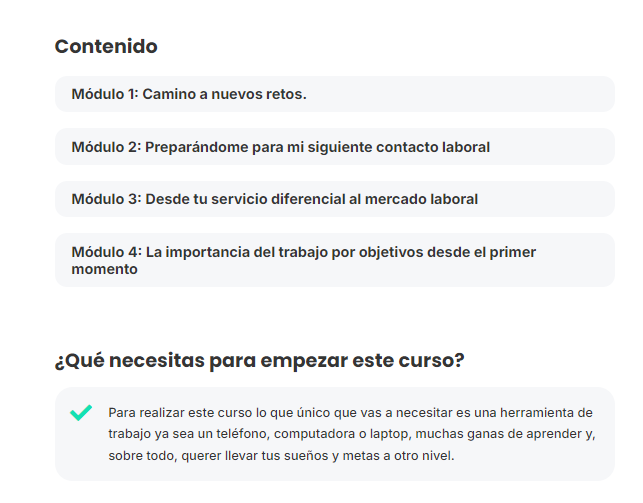Click the '¿Qué necesitas para empezar este curso?' heading
Viewport: 643px width, 503px height.
(260, 361)
